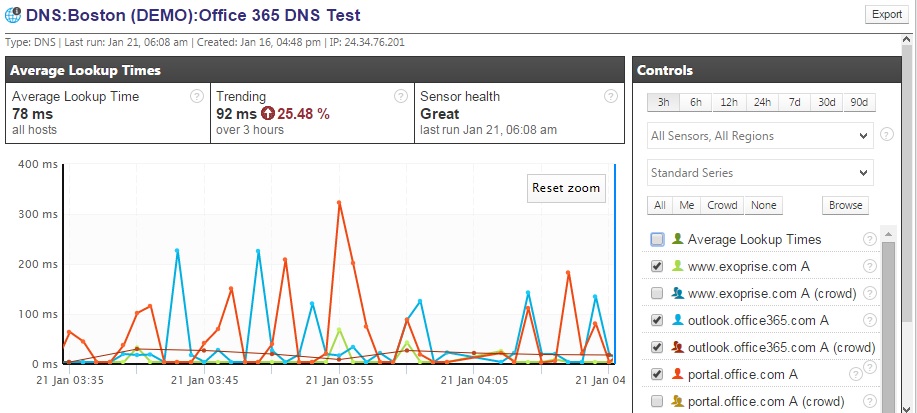Open help icon for www.exoprise.com A row
The height and width of the screenshot is (413, 917).
[870, 266]
